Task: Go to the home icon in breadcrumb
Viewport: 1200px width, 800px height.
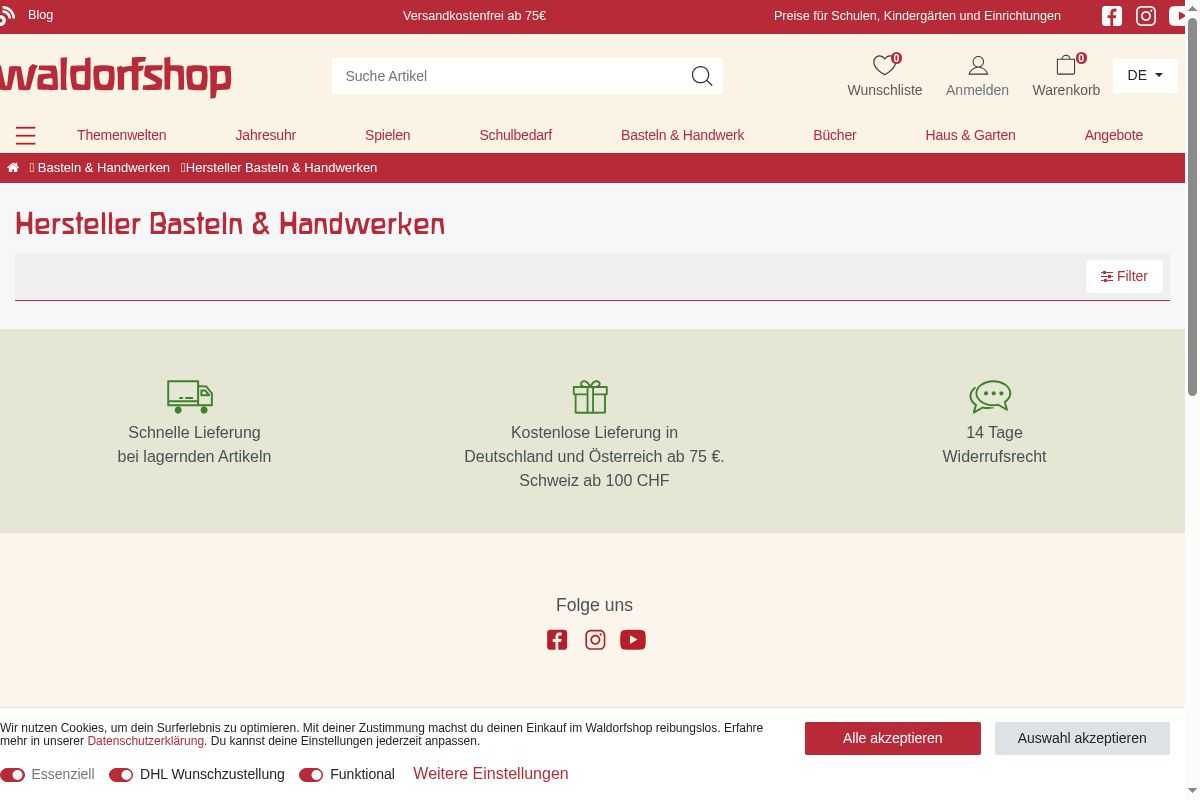Action: 13,168
